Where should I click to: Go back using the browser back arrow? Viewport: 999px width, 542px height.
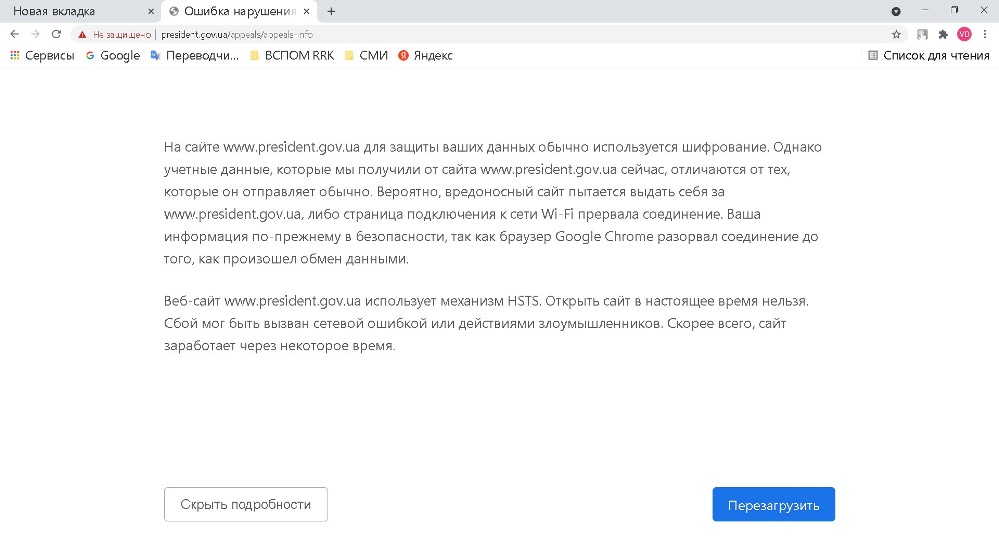(15, 34)
